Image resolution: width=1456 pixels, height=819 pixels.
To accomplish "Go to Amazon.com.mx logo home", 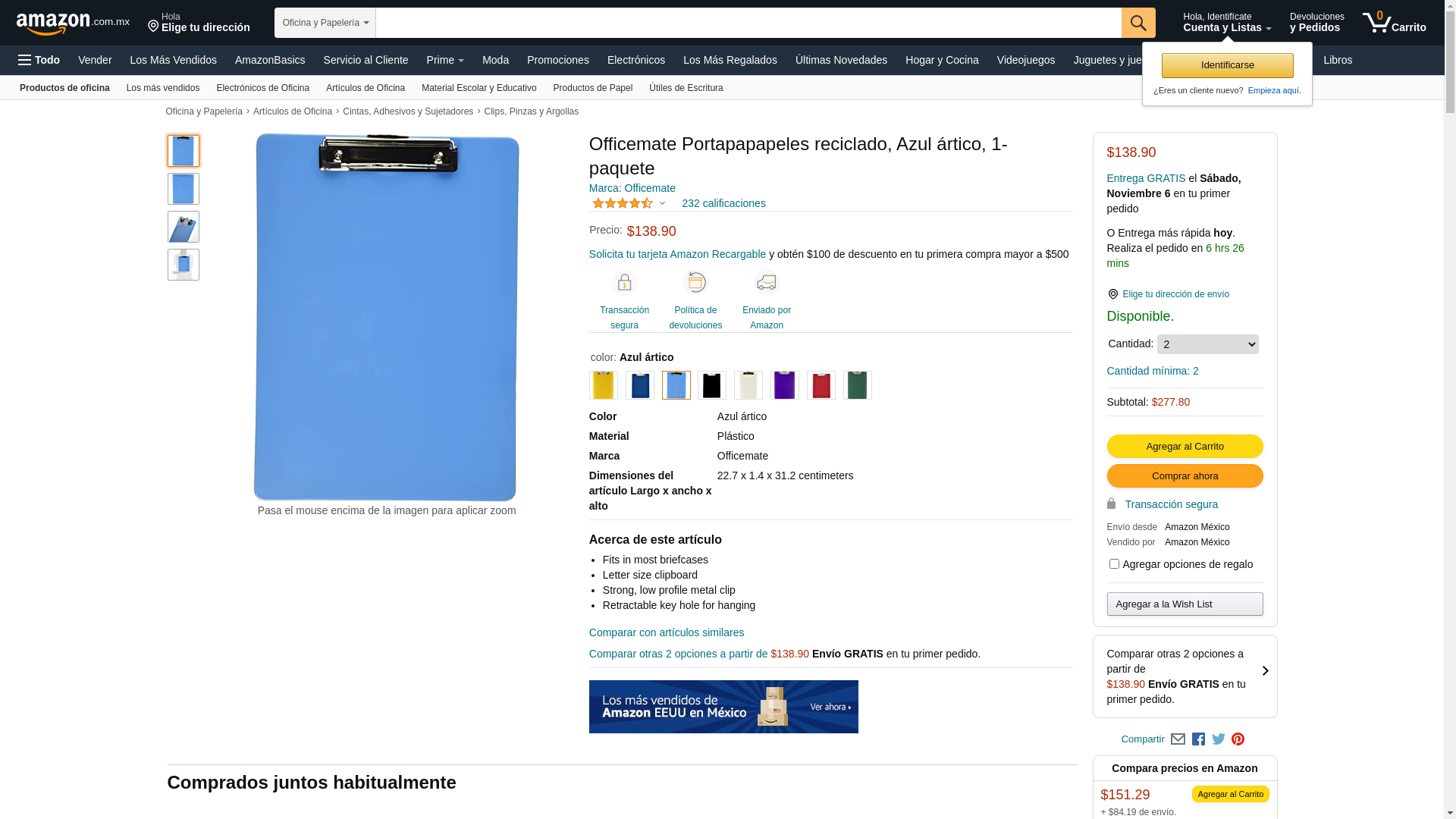I will (x=73, y=24).
